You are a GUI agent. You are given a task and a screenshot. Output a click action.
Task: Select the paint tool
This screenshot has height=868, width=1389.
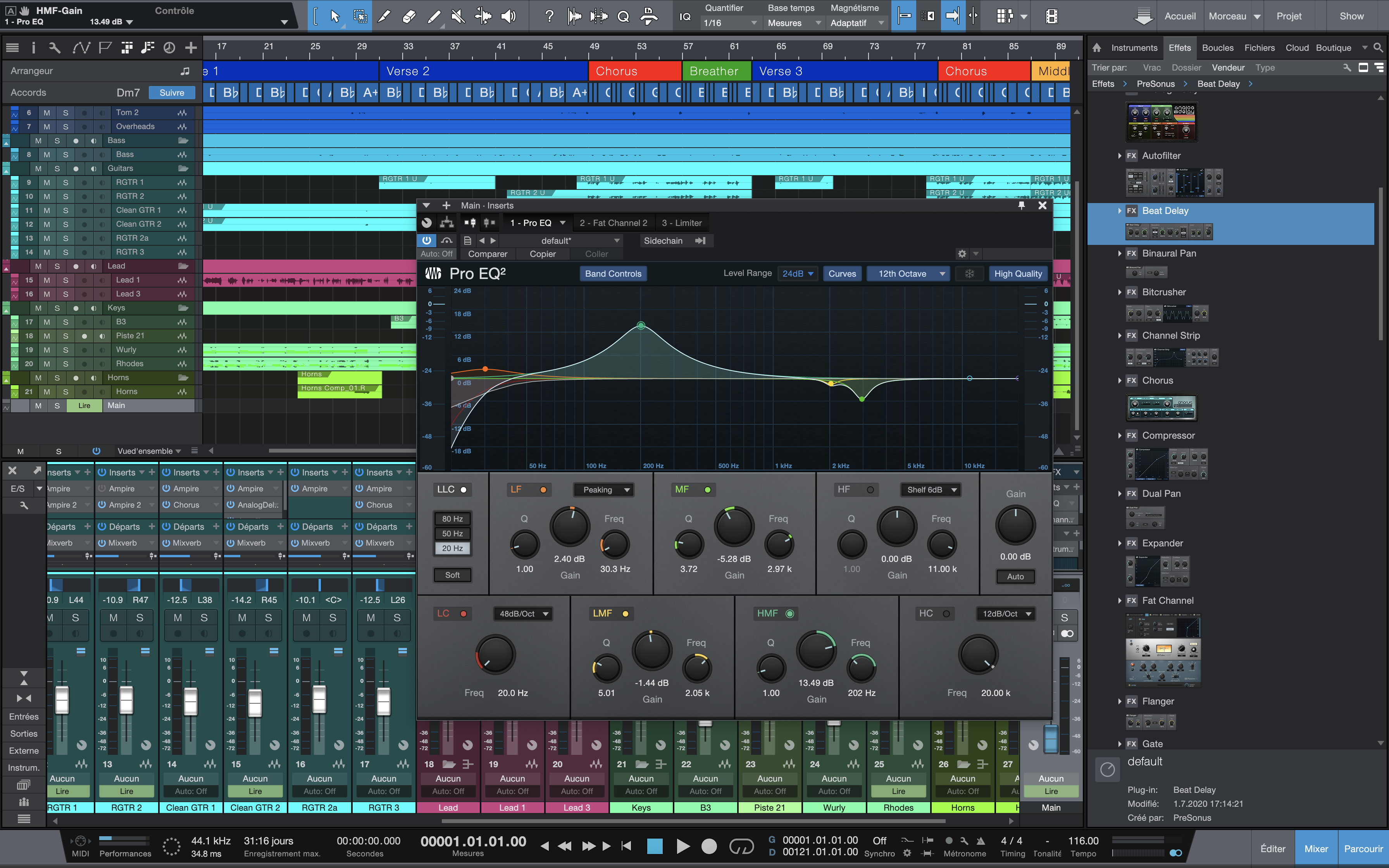point(434,15)
